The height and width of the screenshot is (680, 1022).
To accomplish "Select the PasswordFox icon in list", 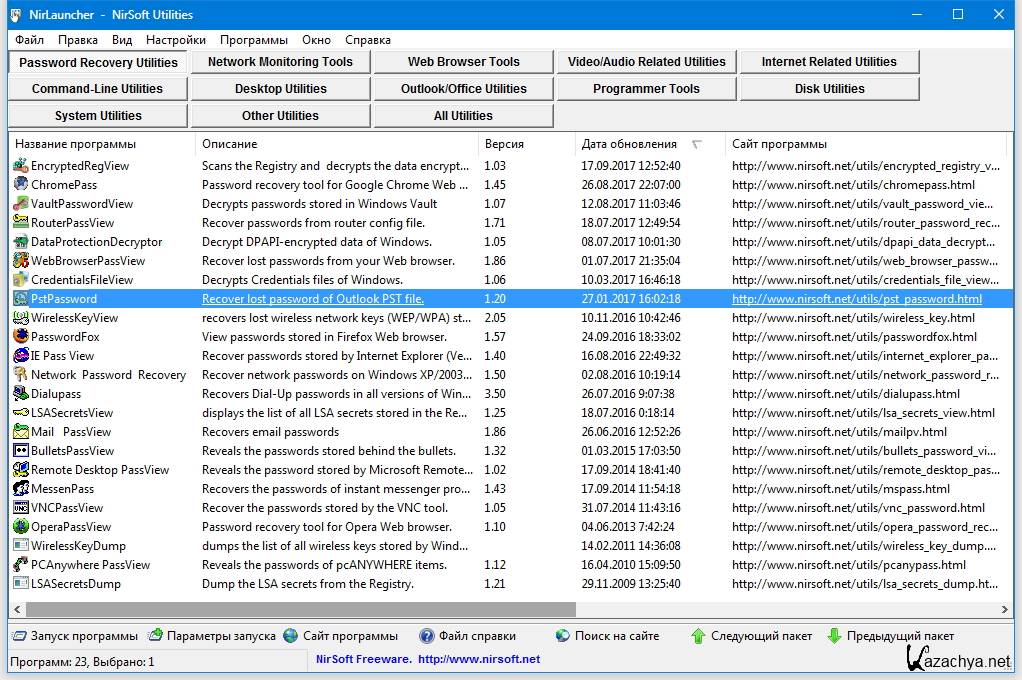I will click(21, 337).
